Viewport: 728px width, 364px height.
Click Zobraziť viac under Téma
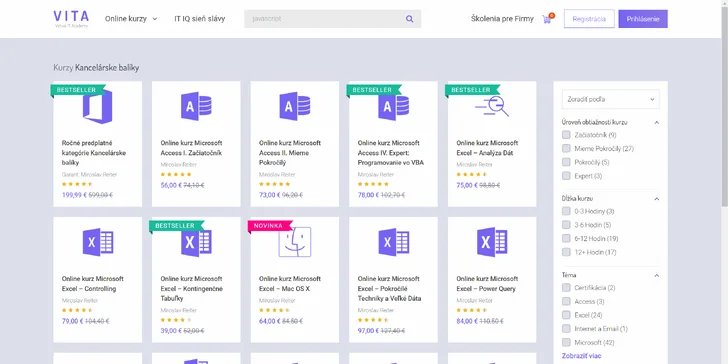pyautogui.click(x=582, y=356)
